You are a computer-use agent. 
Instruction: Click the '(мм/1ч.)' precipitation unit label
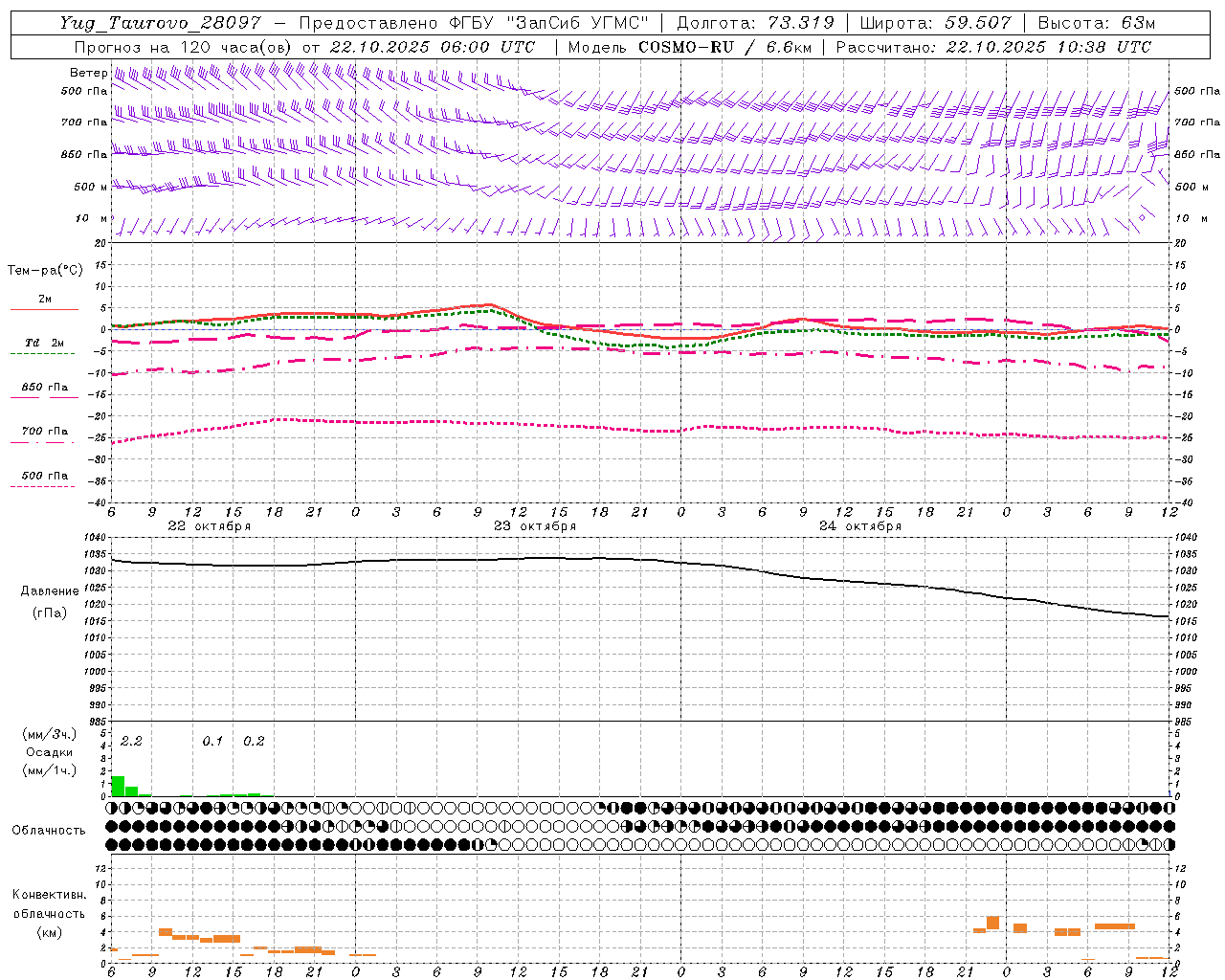pos(50,770)
